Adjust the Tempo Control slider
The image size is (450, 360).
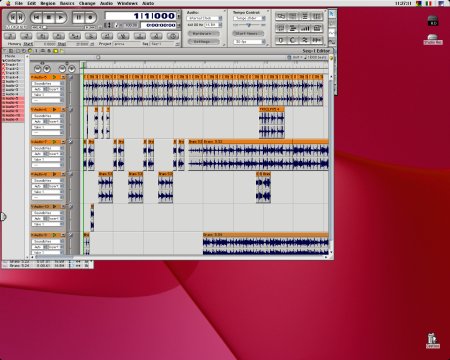click(x=248, y=25)
